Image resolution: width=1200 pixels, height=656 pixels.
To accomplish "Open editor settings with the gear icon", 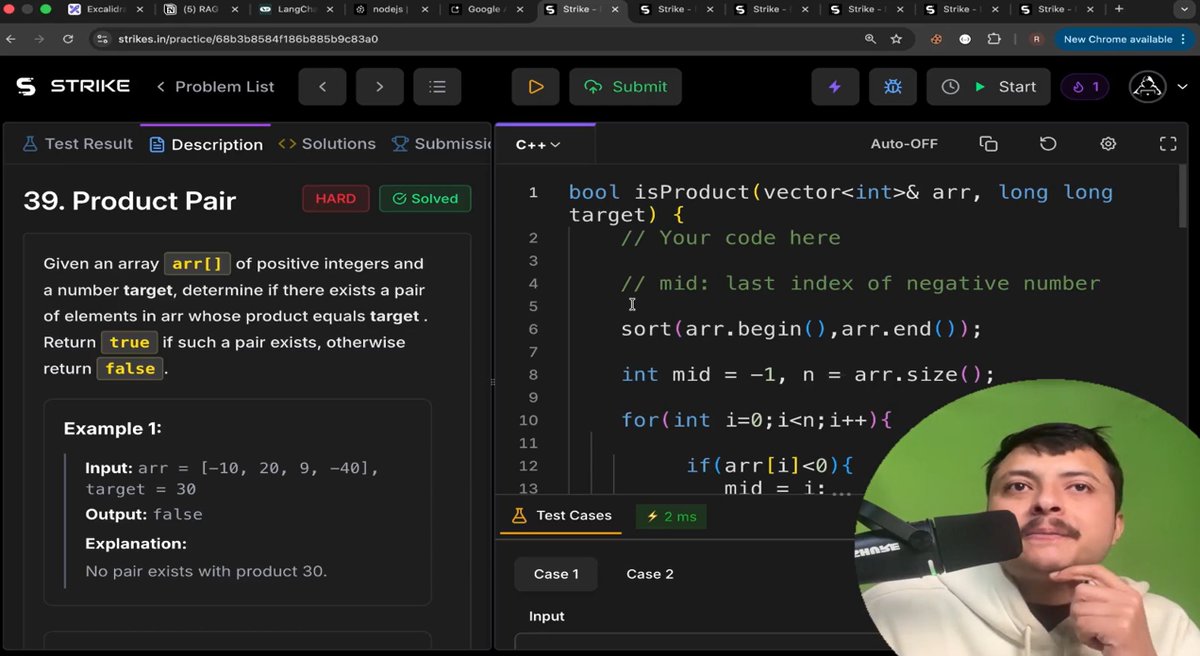I will 1108,143.
